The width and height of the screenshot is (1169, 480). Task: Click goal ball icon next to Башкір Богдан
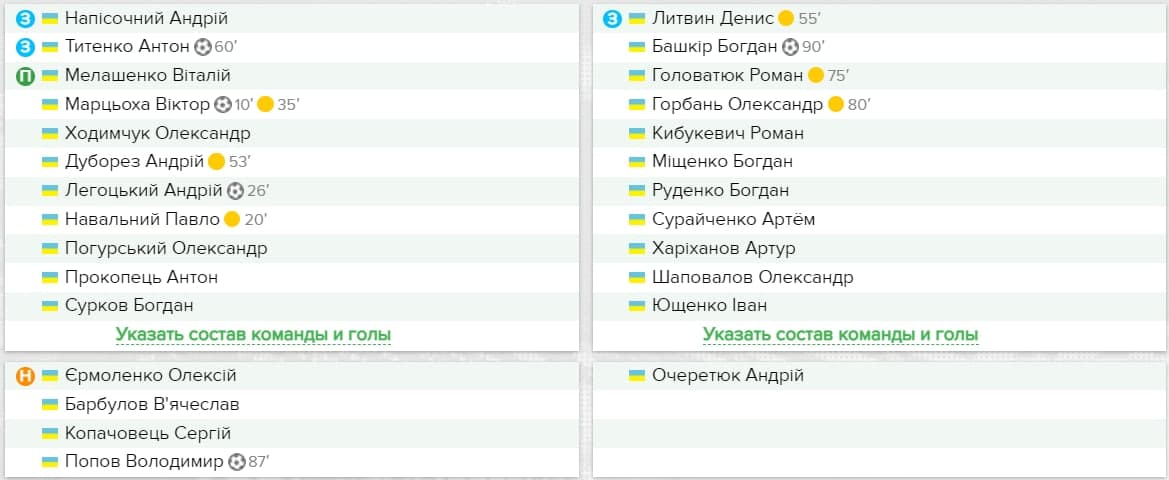coord(790,47)
